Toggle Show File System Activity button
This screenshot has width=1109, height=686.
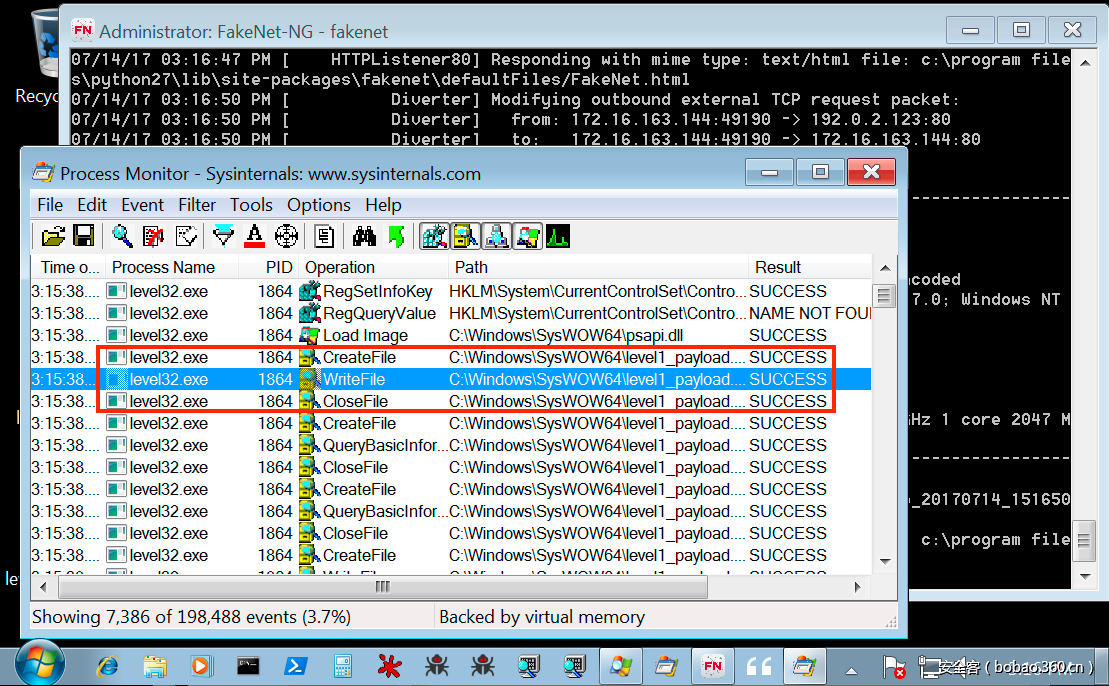pos(465,237)
